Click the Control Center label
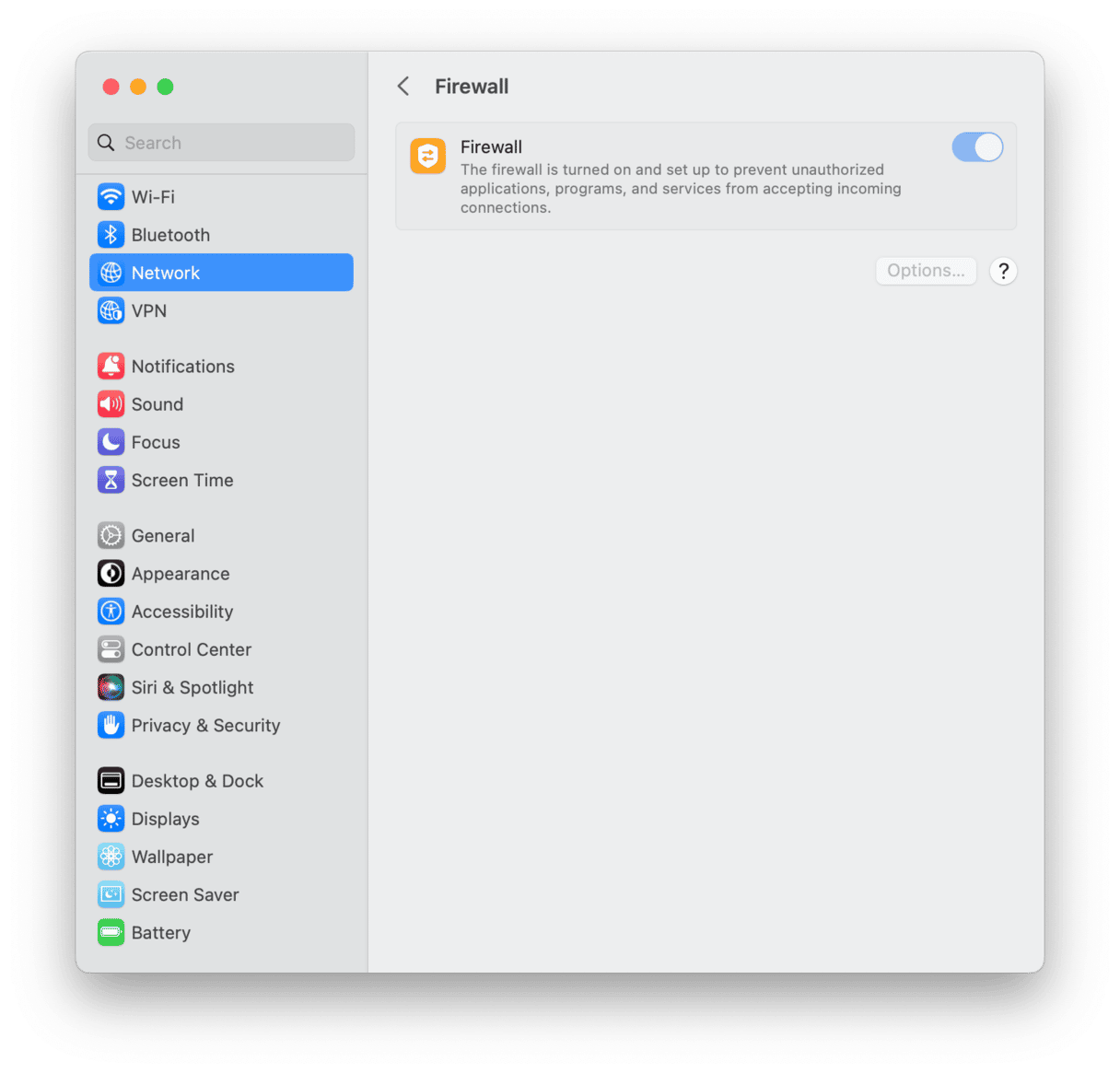 192,649
